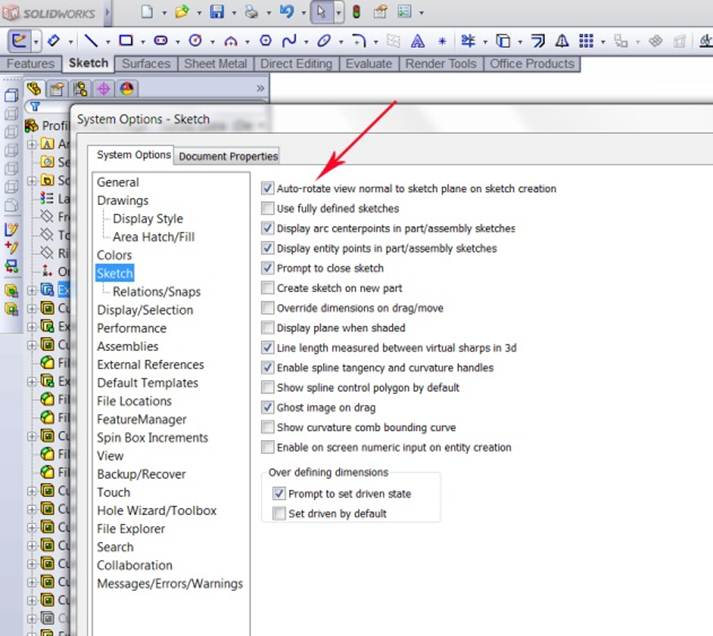Enable Use fully defined sketches checkbox
Image resolution: width=713 pixels, height=636 pixels.
267,208
